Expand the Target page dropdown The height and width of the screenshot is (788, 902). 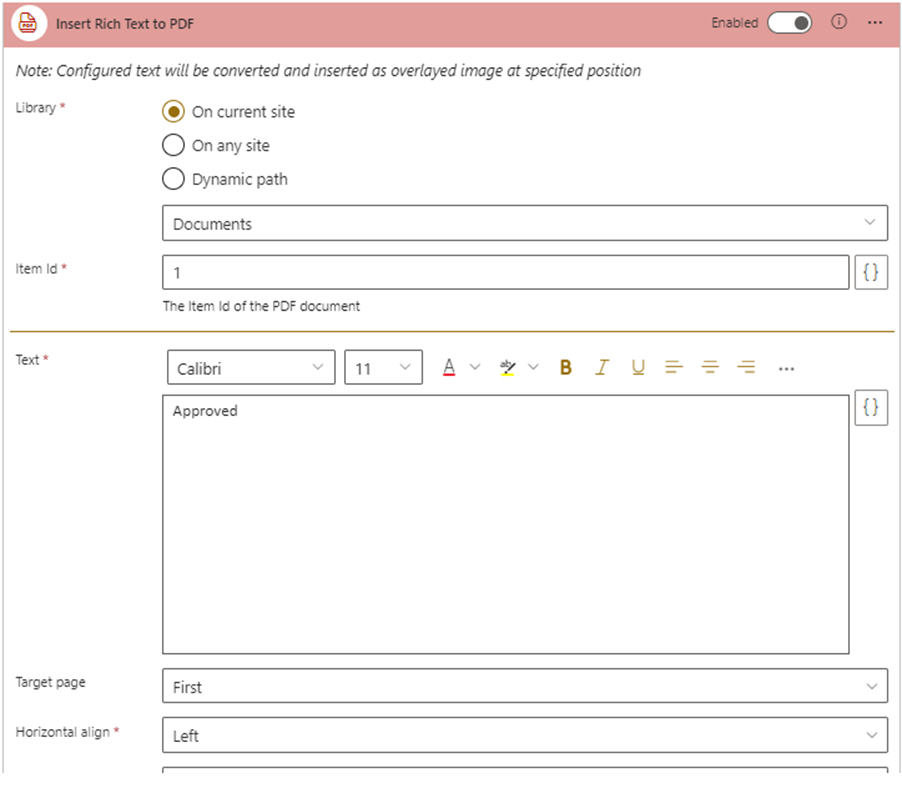click(x=524, y=687)
